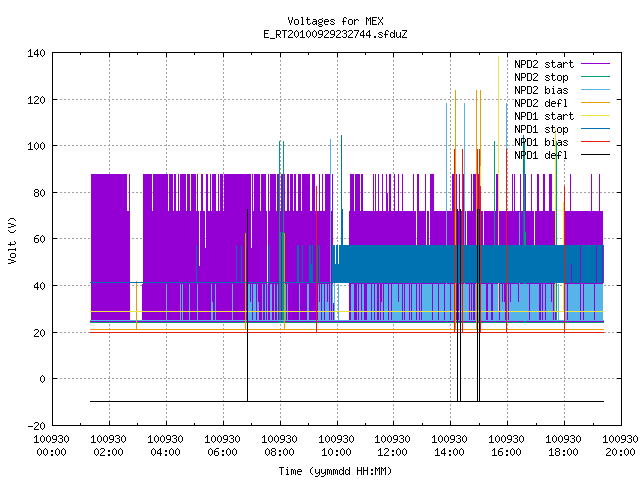Click the red NPD1 bias legend line
The image size is (640, 480).
[596, 142]
